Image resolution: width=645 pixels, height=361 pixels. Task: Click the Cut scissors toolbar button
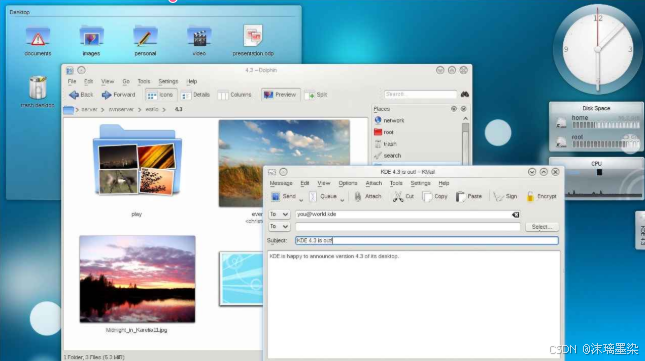tap(403, 197)
